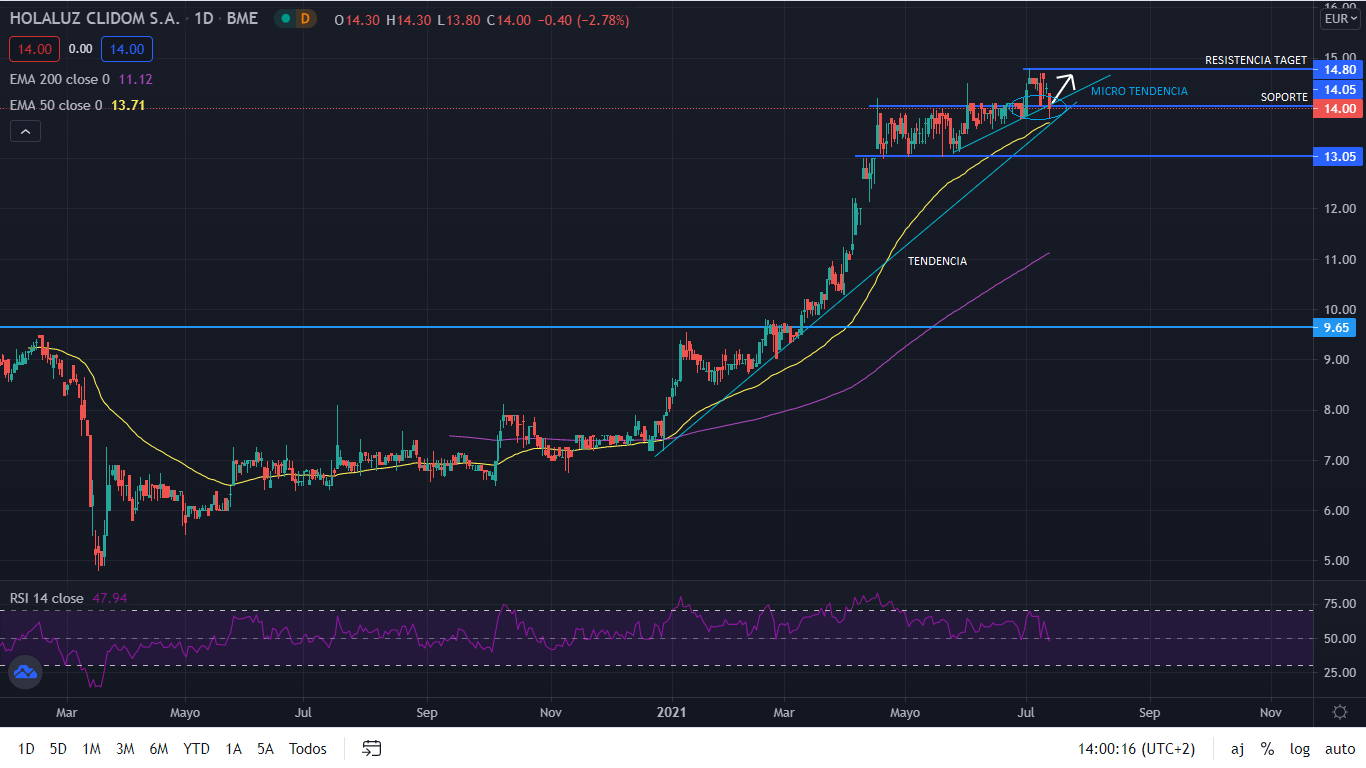1366x768 pixels.
Task: Select the 13.05 horizontal line price label
Action: point(1339,157)
